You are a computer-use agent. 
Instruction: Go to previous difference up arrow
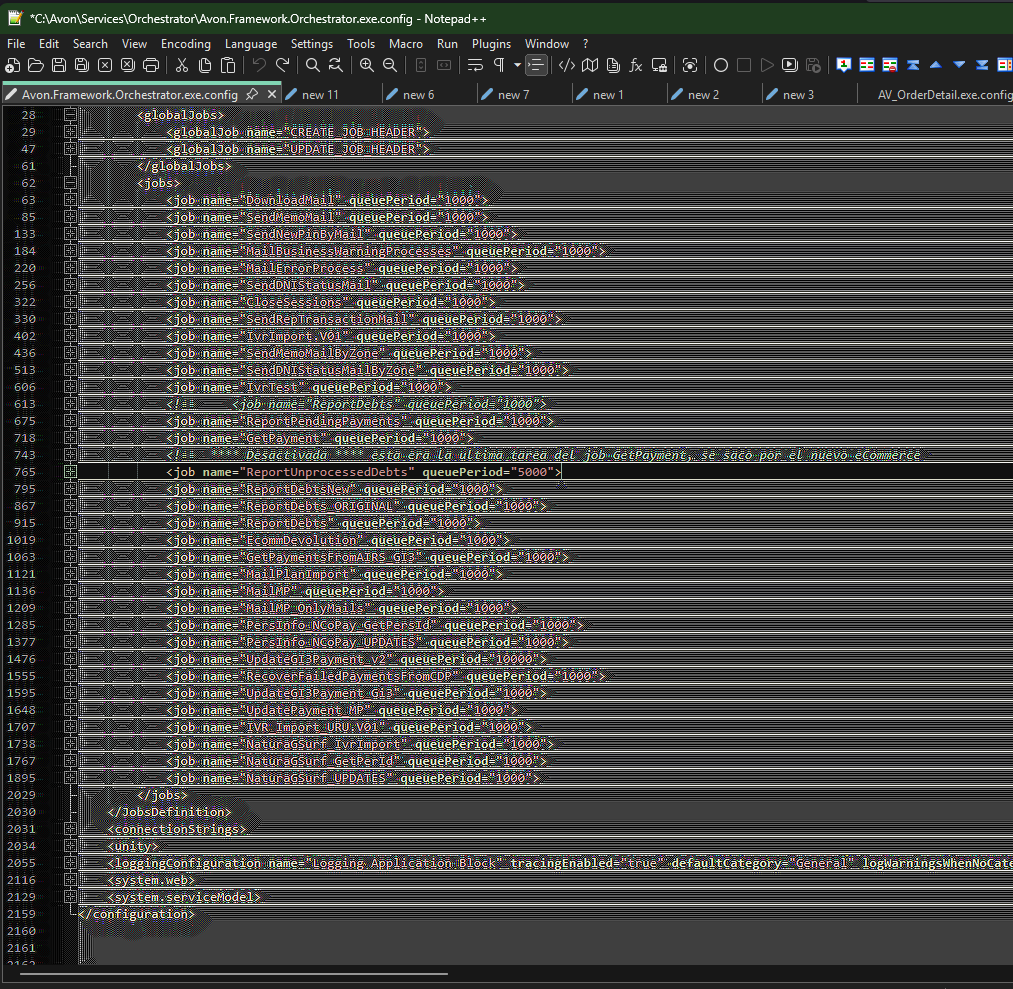point(935,65)
